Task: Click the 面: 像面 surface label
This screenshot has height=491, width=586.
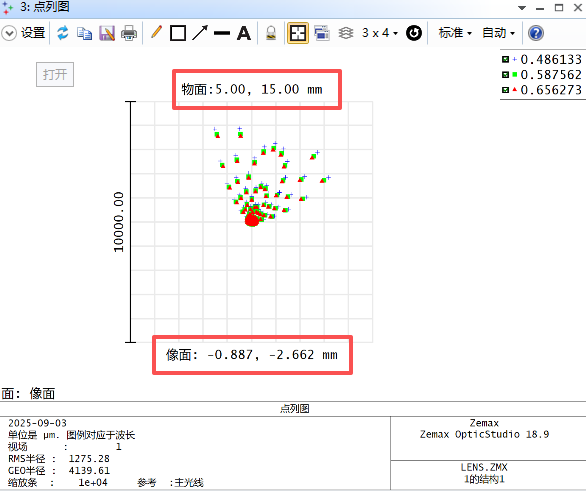Action: (x=28, y=393)
